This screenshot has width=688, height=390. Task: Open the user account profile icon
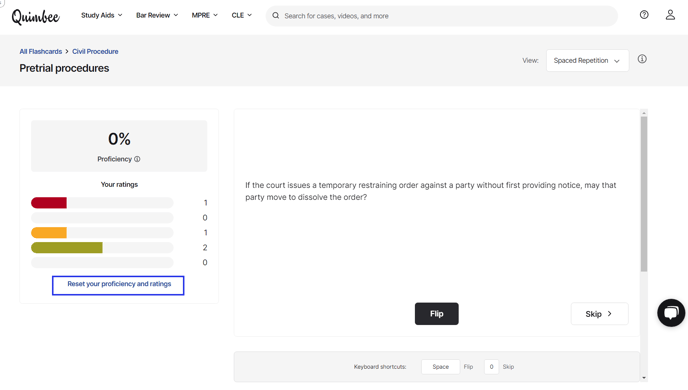(670, 15)
